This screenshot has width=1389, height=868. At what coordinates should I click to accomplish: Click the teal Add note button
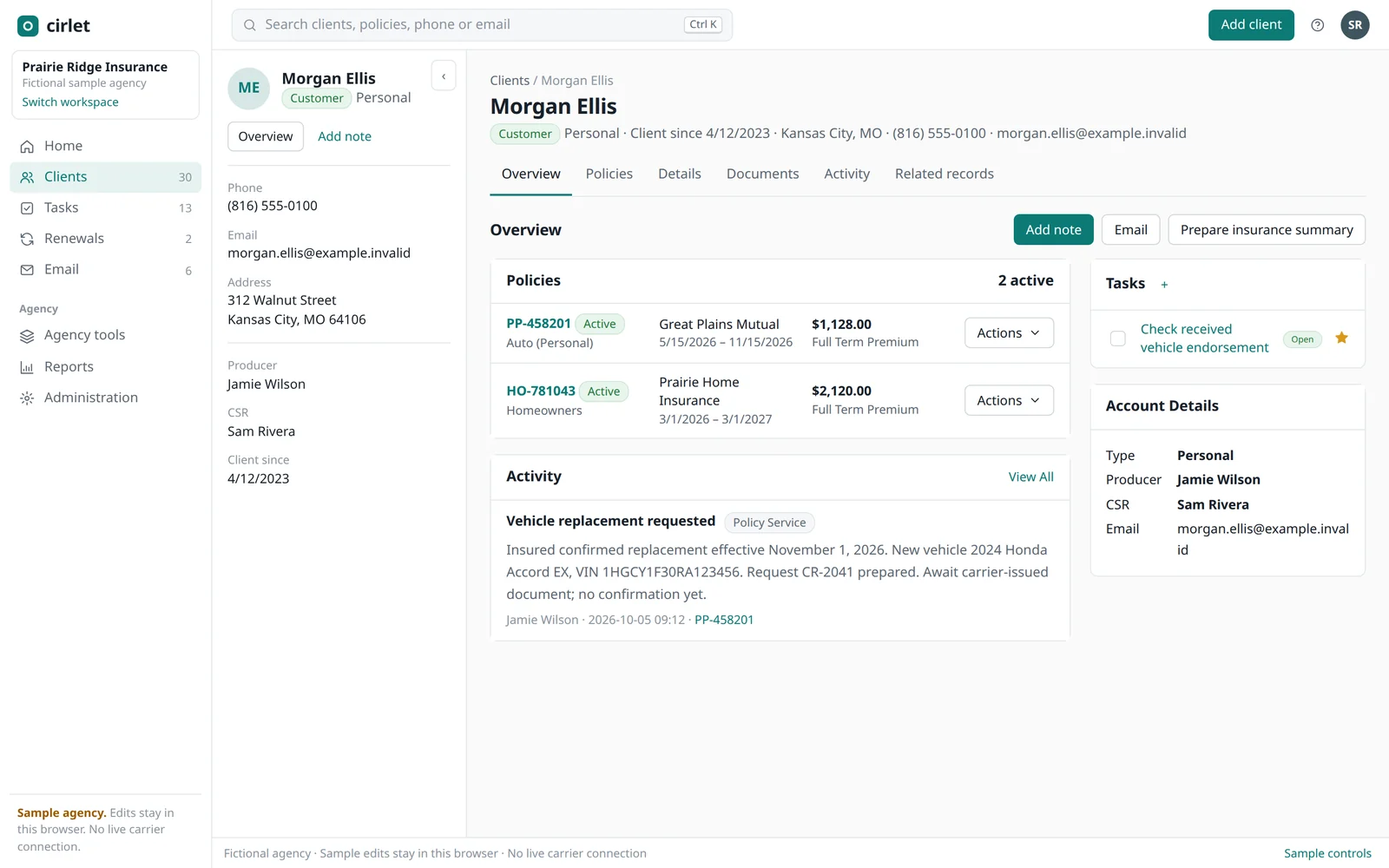click(x=1053, y=230)
